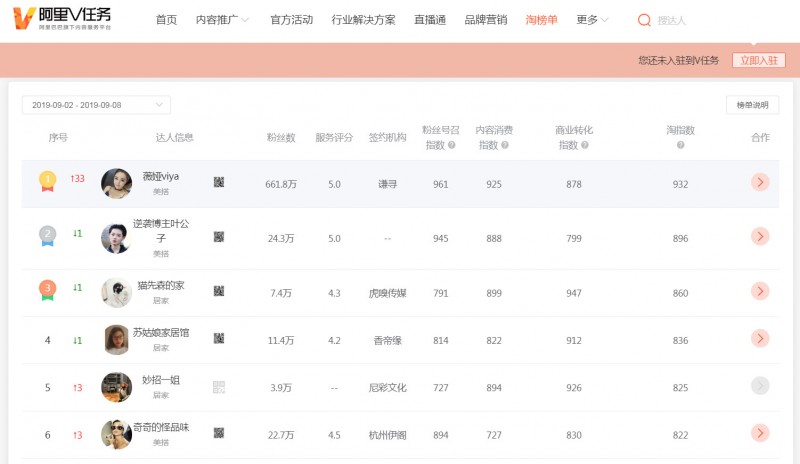Screen dimensions: 800x464
Task: Open the 官方活动 page
Action: (x=291, y=20)
